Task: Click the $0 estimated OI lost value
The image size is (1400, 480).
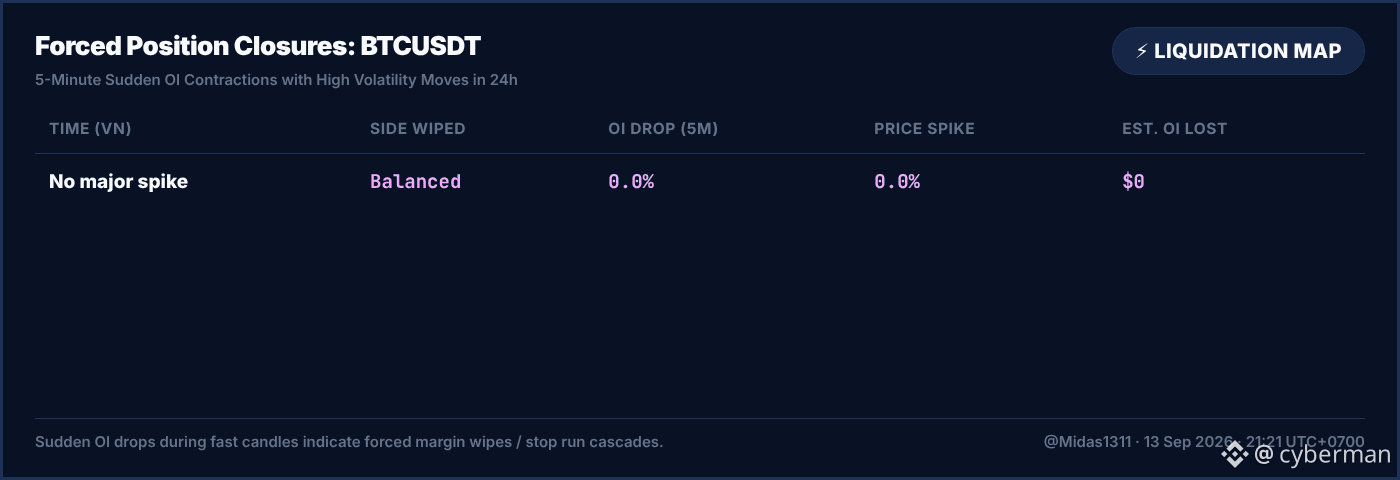Action: pos(1133,182)
